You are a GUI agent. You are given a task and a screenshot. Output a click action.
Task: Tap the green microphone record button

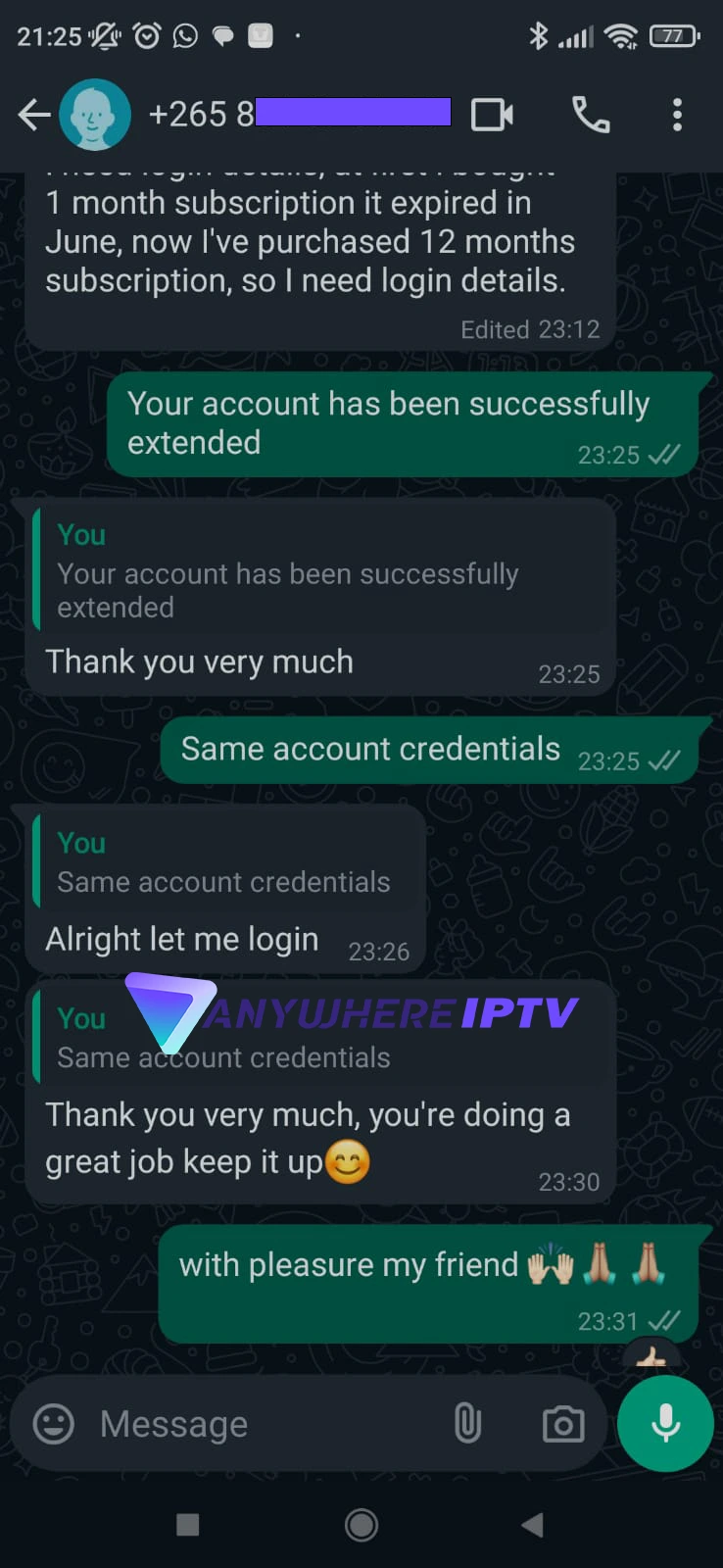(666, 1423)
